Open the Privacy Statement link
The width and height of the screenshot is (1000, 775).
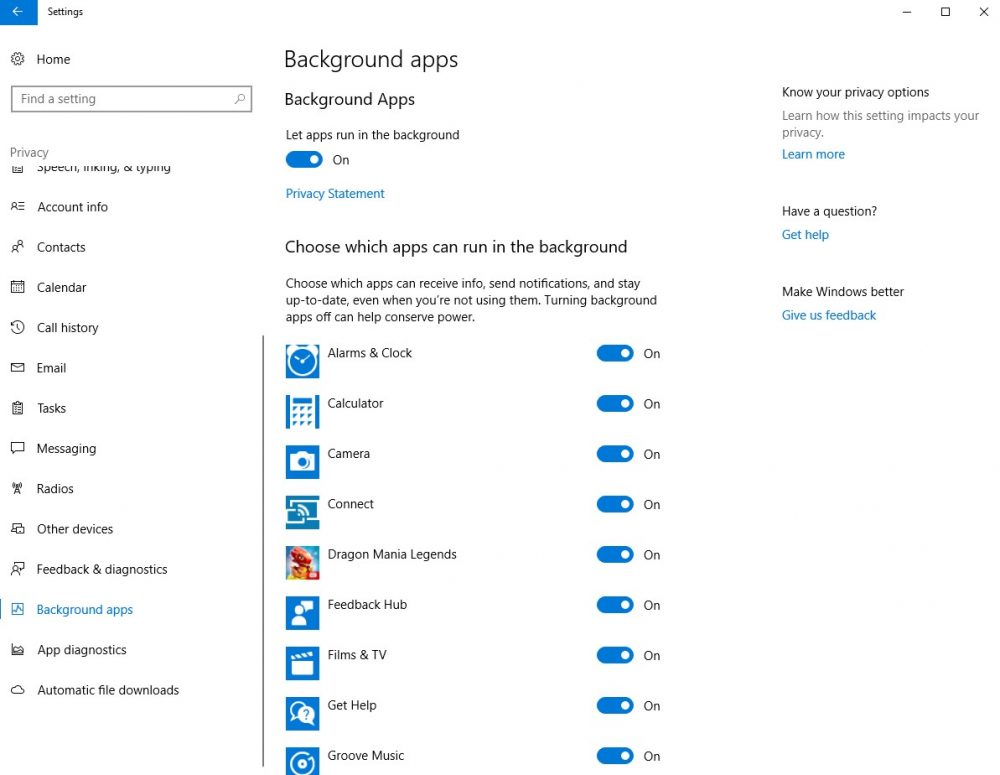click(x=335, y=193)
